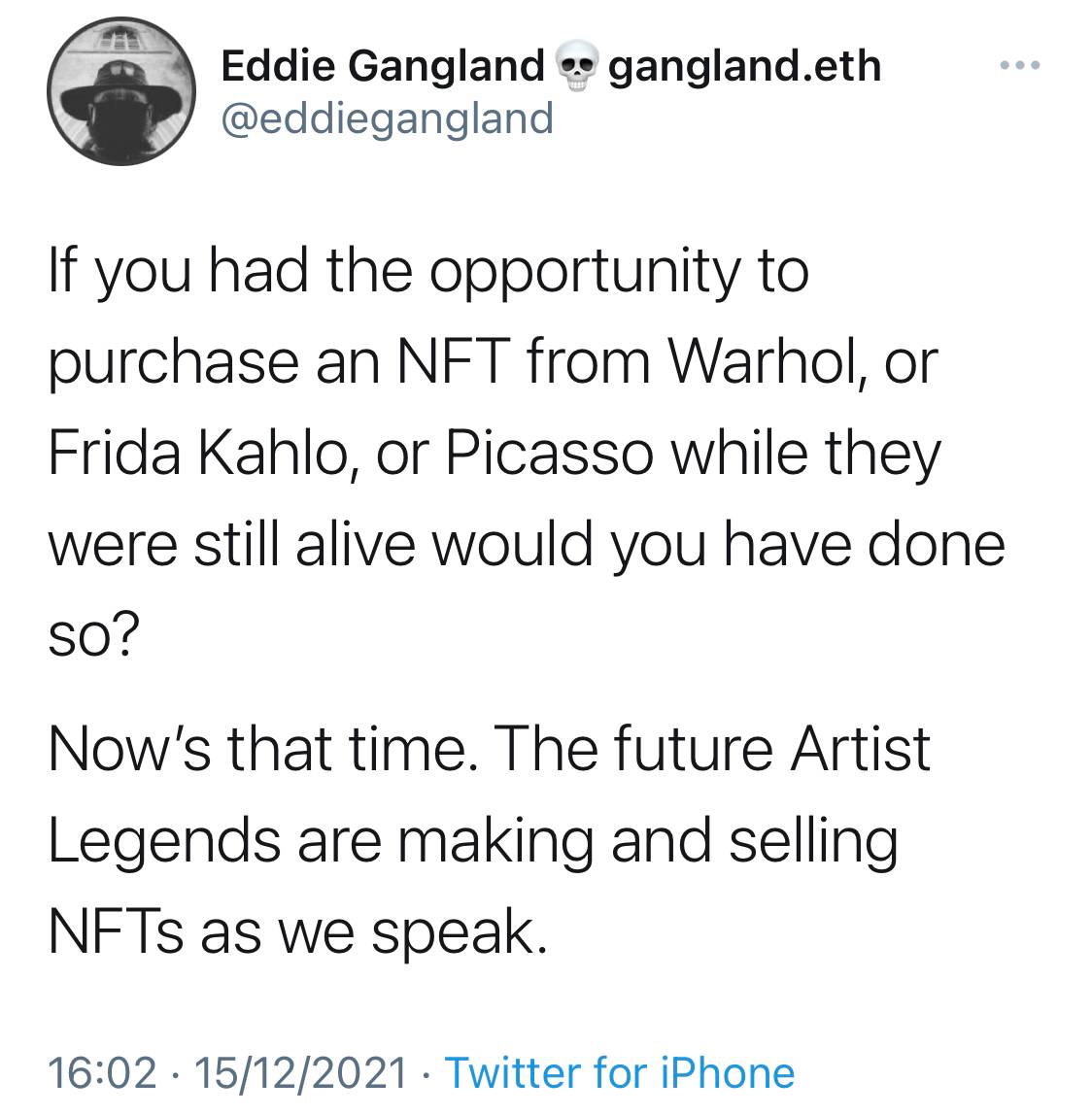The height and width of the screenshot is (1115, 1092).
Task: Click the 16:02 timestamp
Action: (x=102, y=1072)
